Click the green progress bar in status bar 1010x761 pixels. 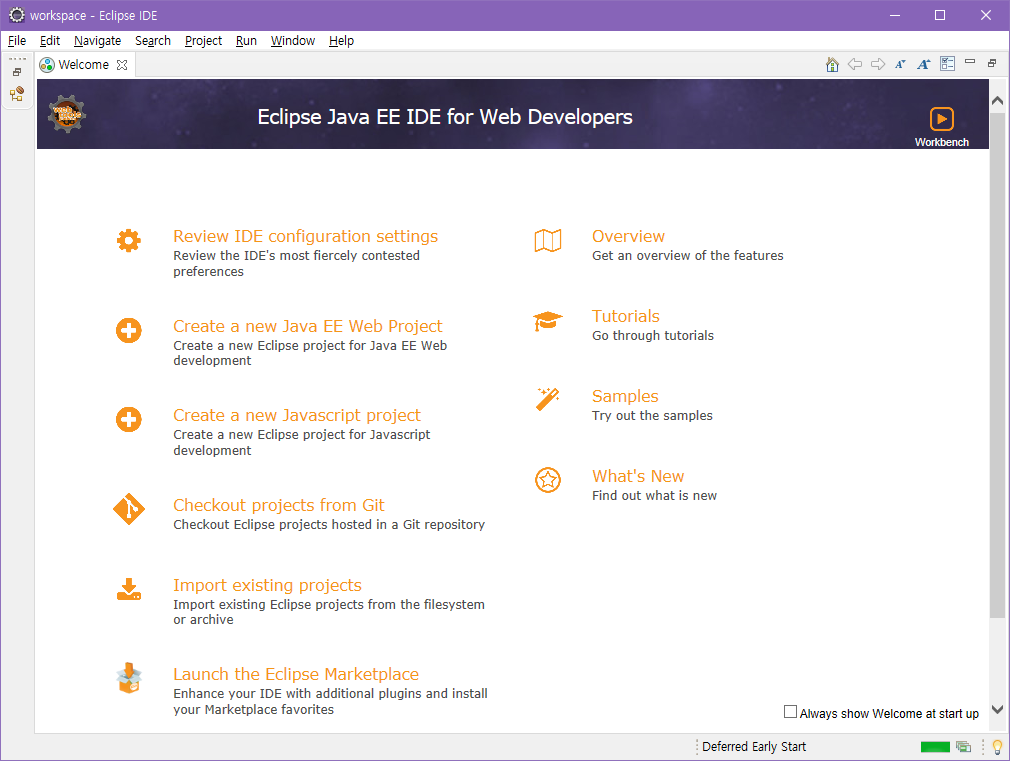(x=935, y=747)
